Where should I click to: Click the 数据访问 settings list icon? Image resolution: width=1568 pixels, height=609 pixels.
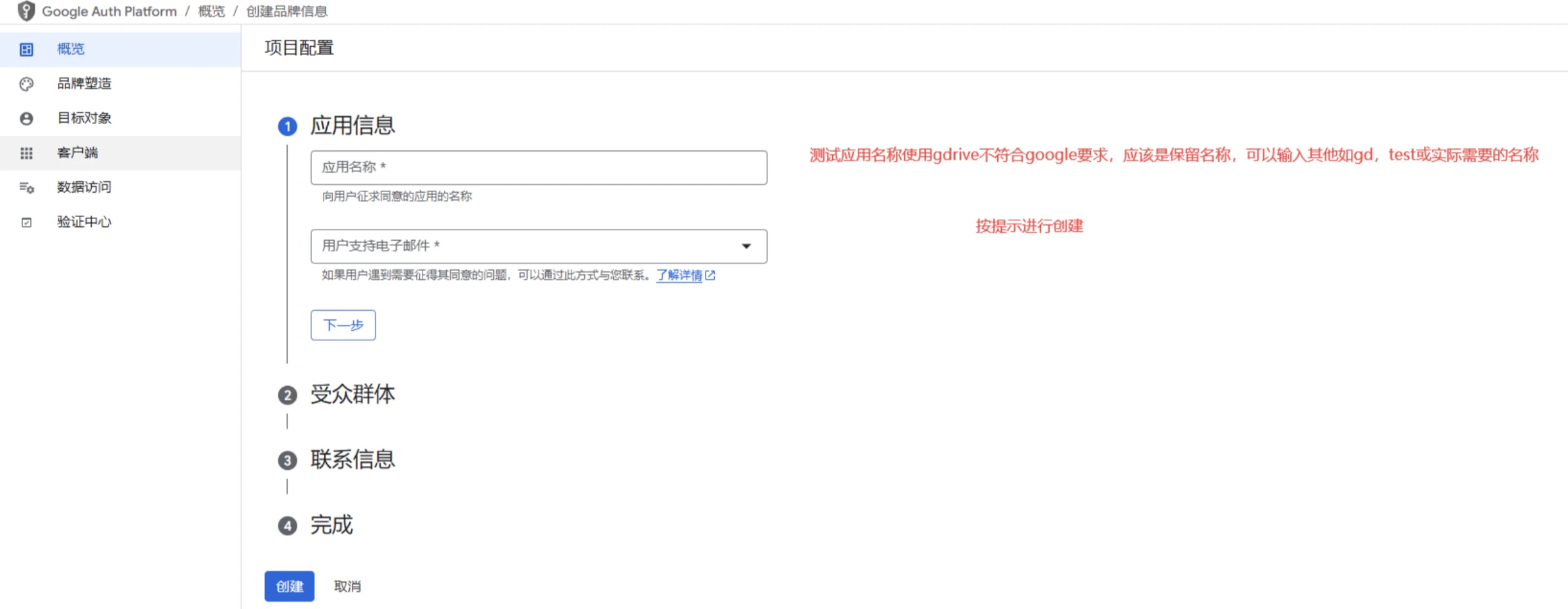pyautogui.click(x=26, y=188)
